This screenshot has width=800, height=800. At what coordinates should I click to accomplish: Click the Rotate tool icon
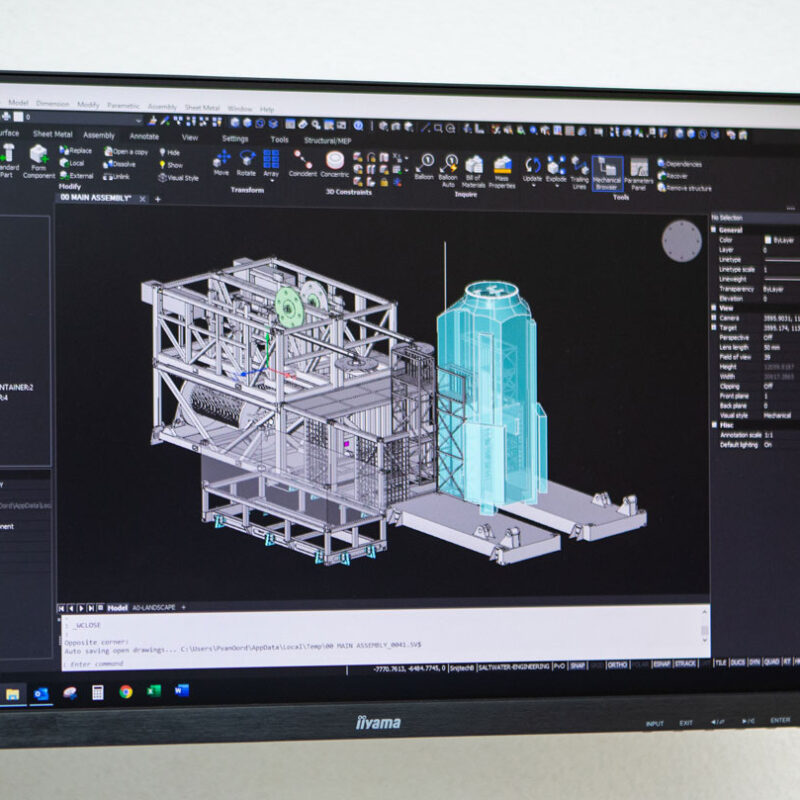(x=247, y=160)
